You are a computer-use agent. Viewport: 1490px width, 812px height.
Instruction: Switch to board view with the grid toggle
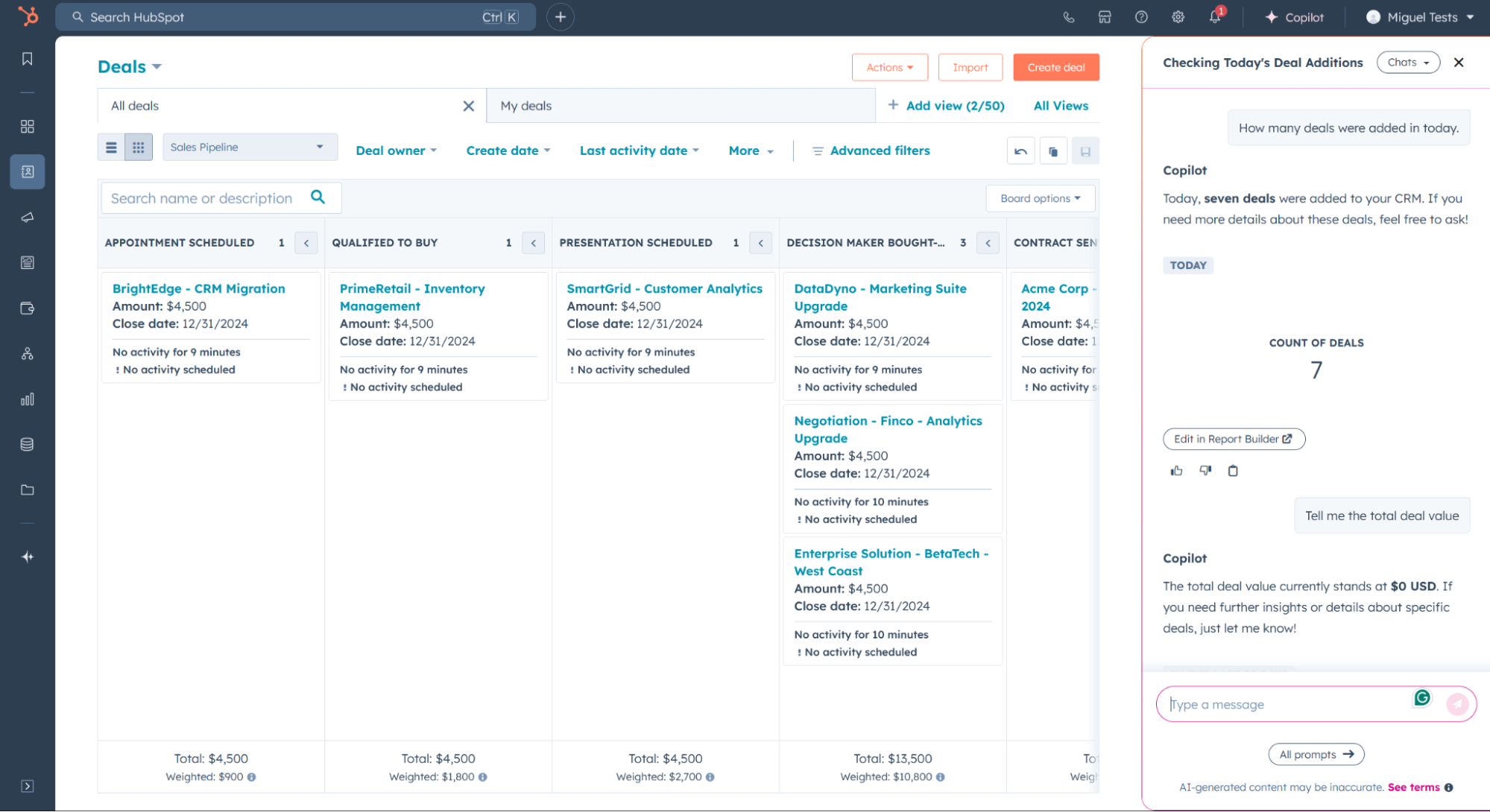coord(139,147)
